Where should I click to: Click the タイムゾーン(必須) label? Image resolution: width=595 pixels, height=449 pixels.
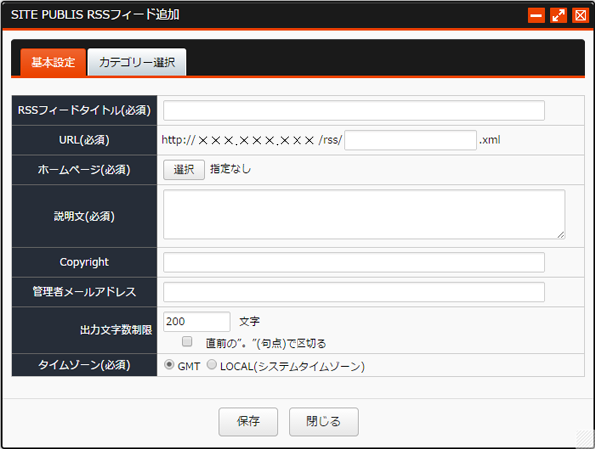click(84, 365)
